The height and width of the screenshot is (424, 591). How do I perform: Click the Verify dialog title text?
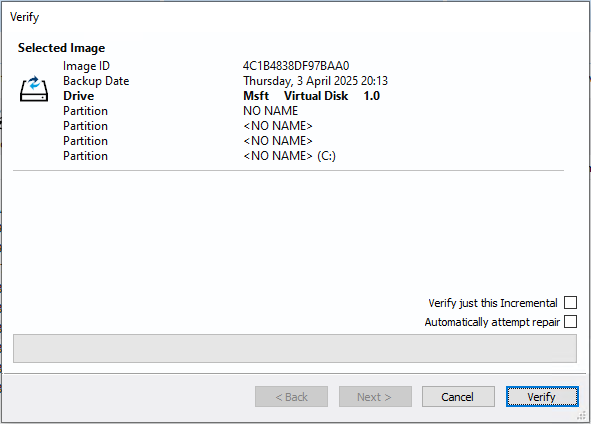pos(24,17)
